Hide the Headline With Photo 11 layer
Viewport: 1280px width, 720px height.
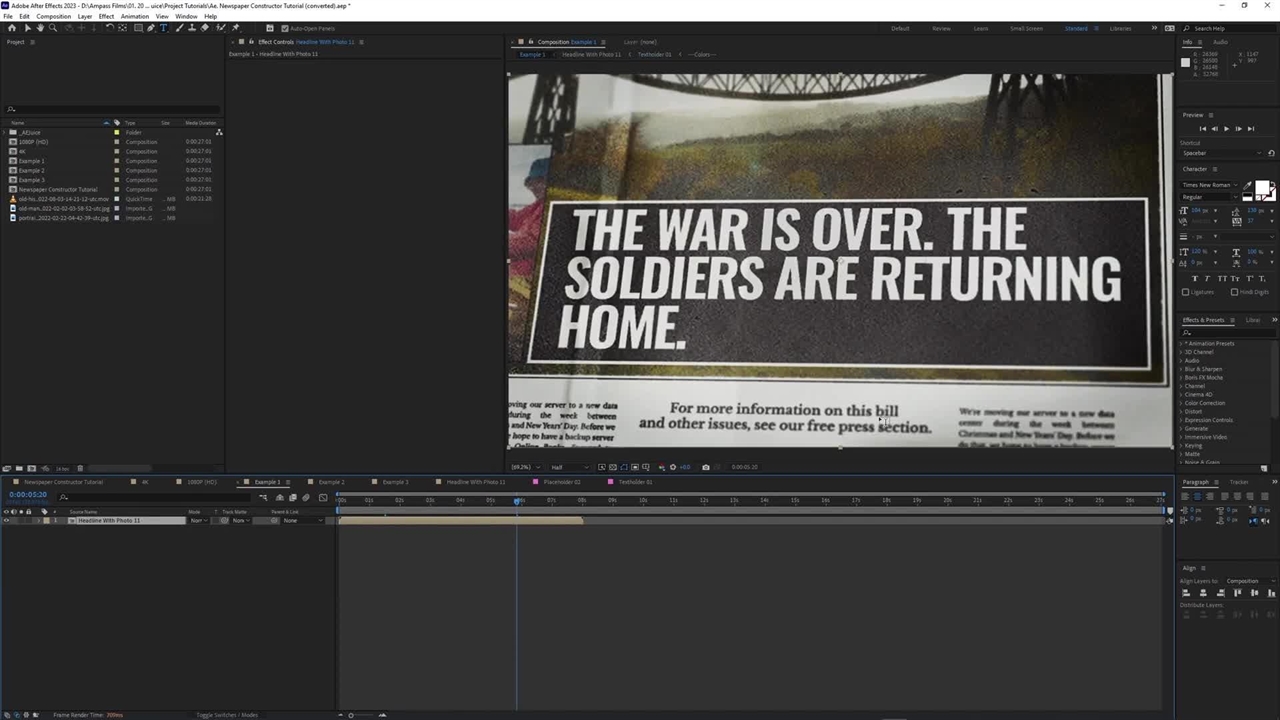pos(6,521)
